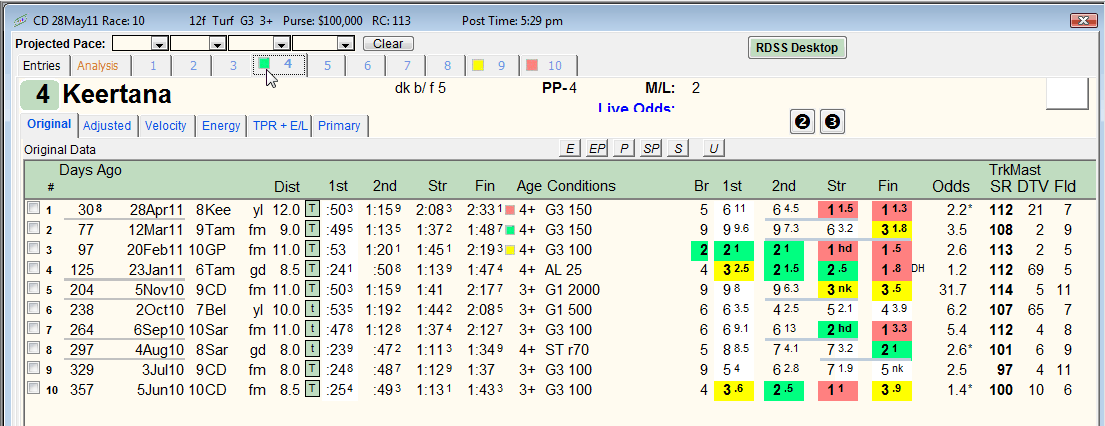Click the circled number 3 icon
Image resolution: width=1105 pixels, height=426 pixels.
point(832,122)
